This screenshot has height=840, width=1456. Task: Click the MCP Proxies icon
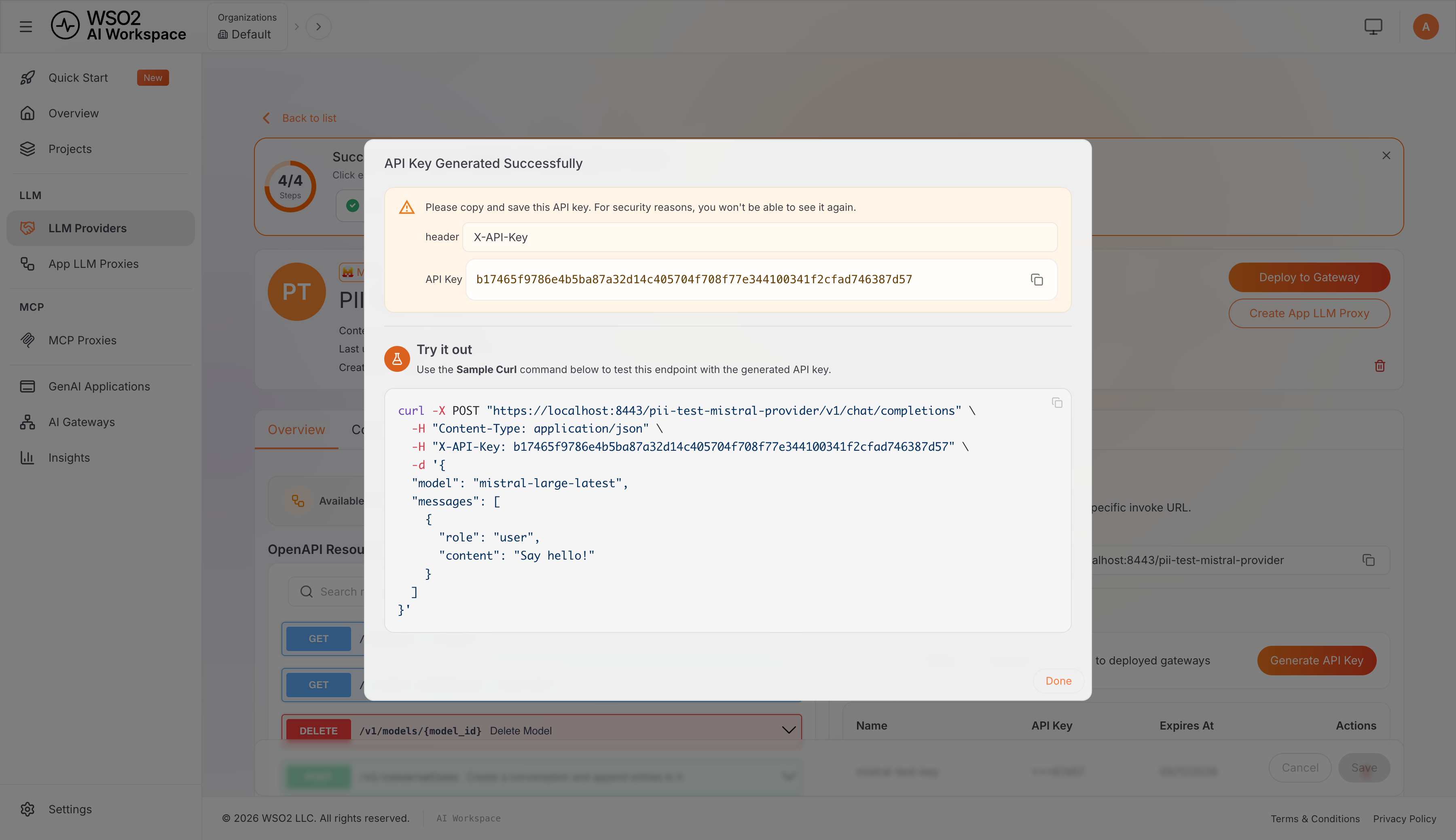pos(28,340)
